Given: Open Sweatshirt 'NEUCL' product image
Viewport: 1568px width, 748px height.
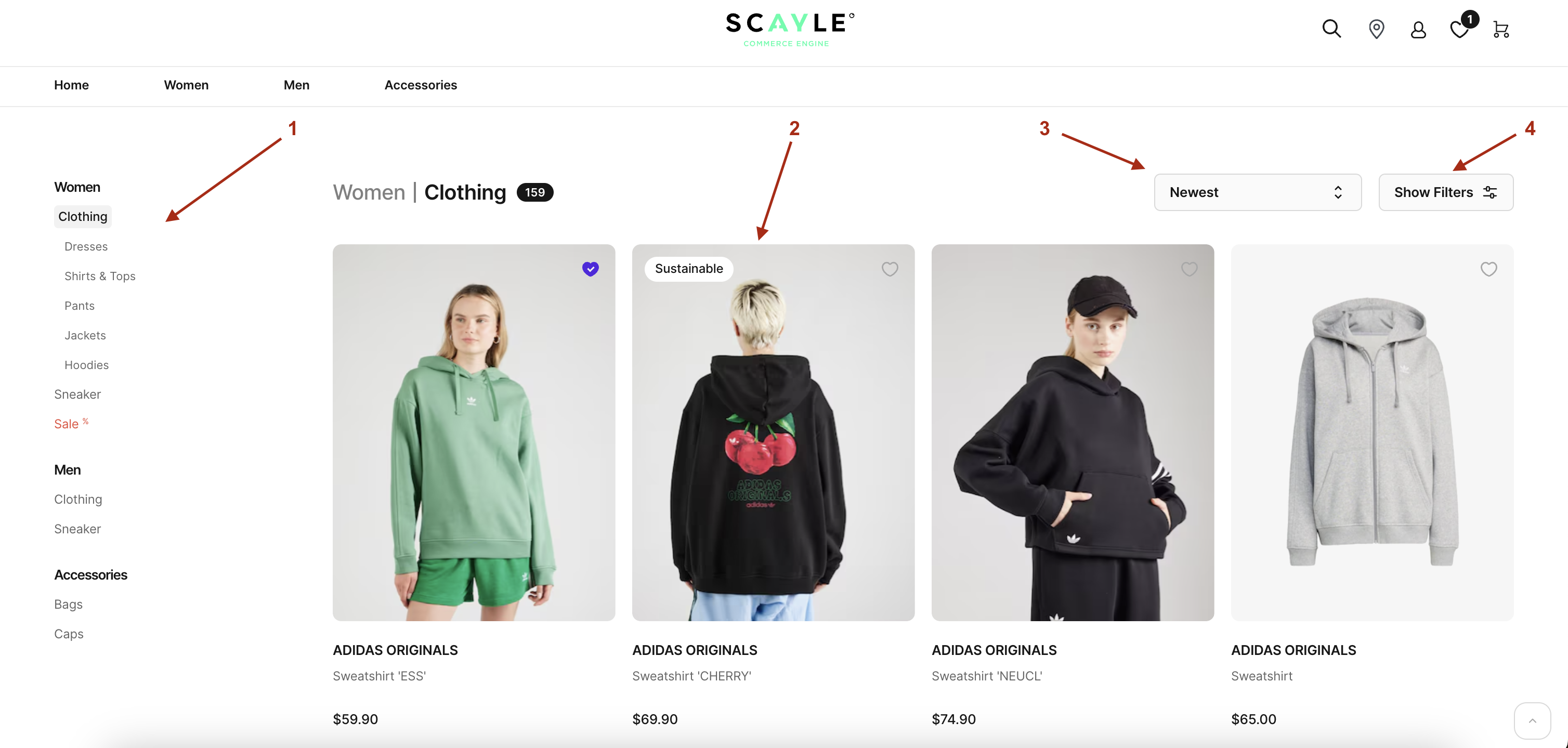Looking at the screenshot, I should click(x=1073, y=432).
